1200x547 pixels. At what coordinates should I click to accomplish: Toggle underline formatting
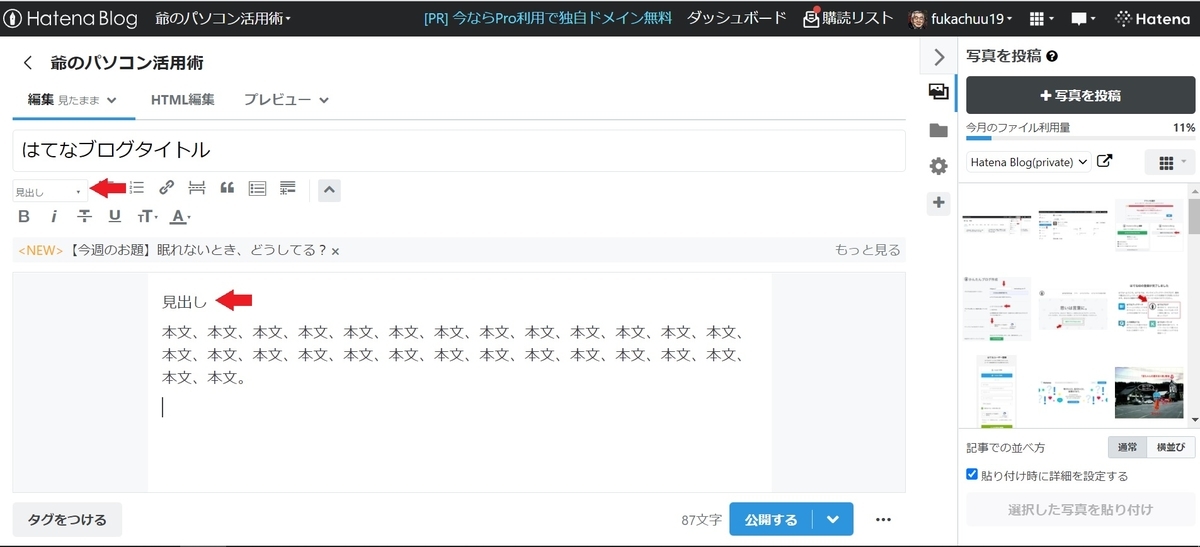[x=114, y=216]
